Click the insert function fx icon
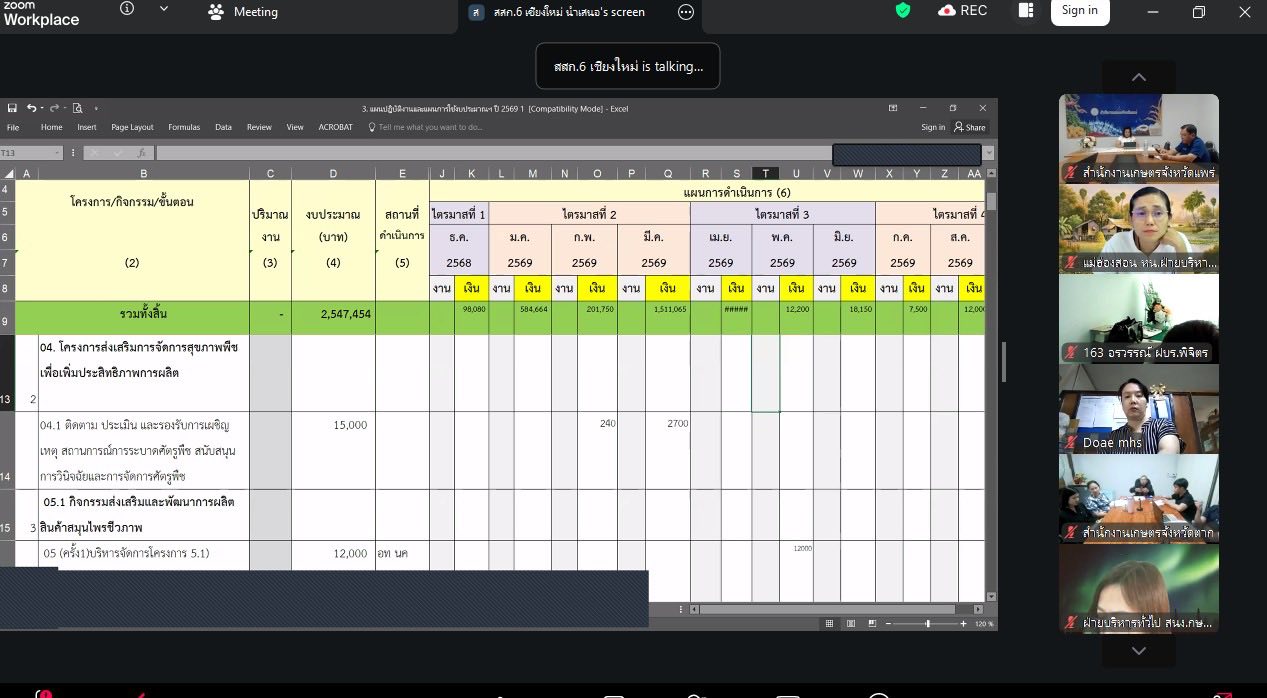This screenshot has width=1267, height=698. (x=142, y=153)
